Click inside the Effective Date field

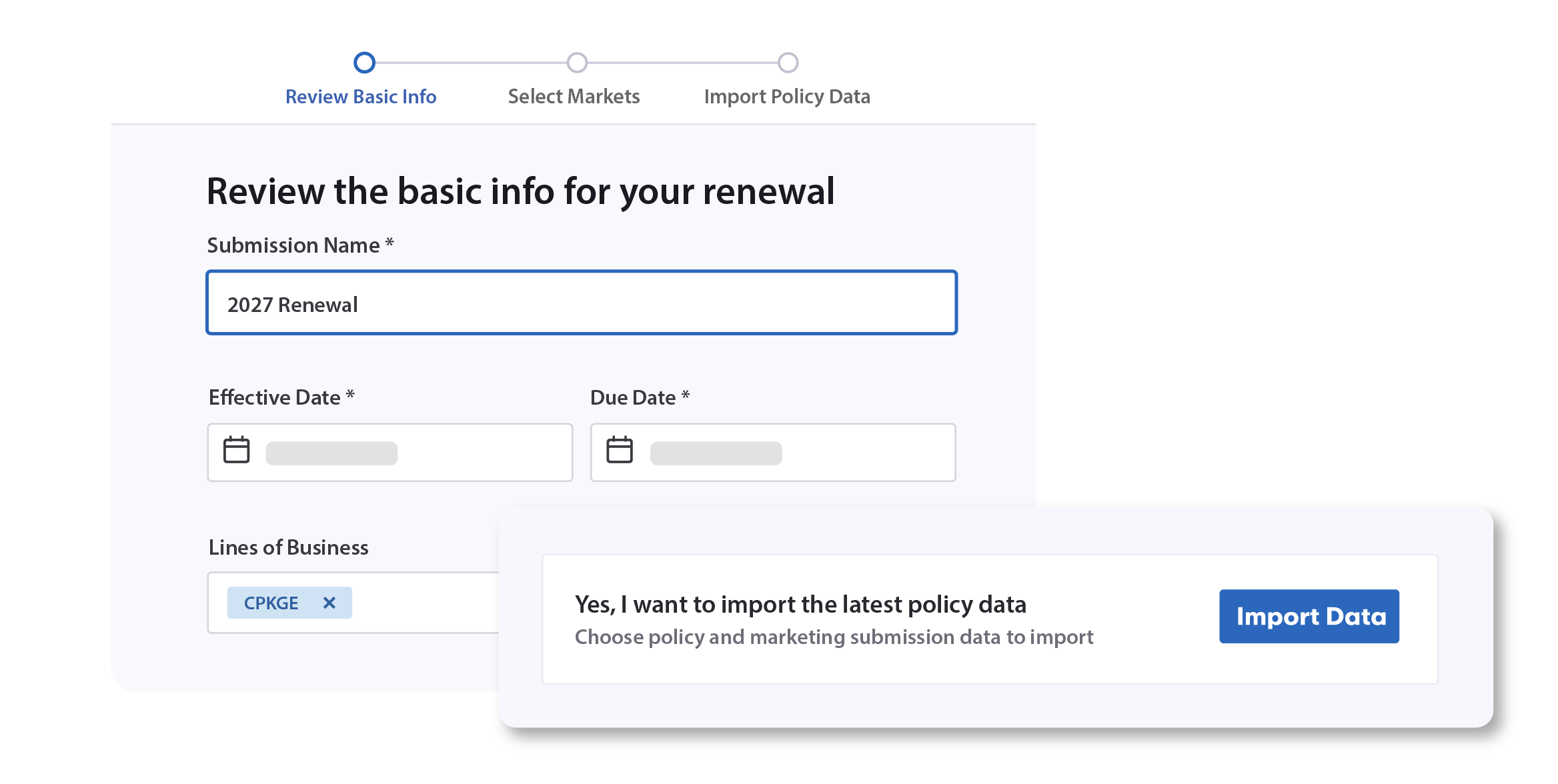click(390, 452)
